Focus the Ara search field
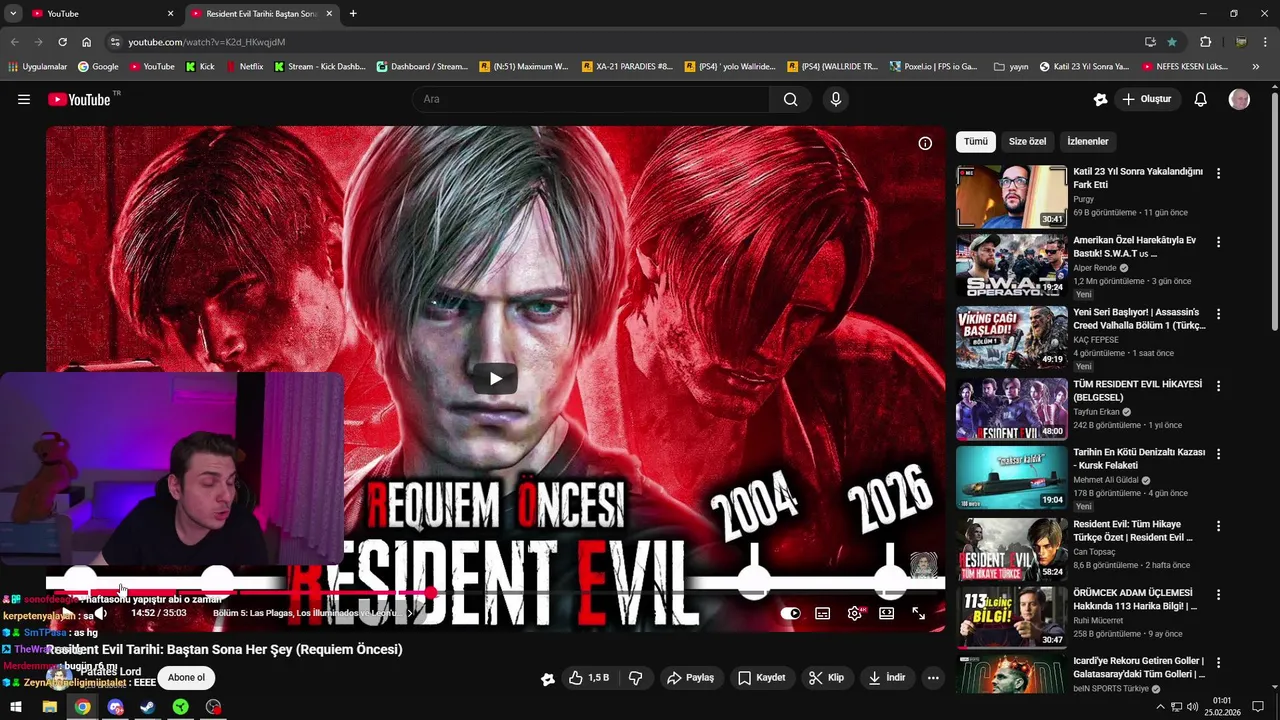The image size is (1280, 720). pyautogui.click(x=590, y=99)
